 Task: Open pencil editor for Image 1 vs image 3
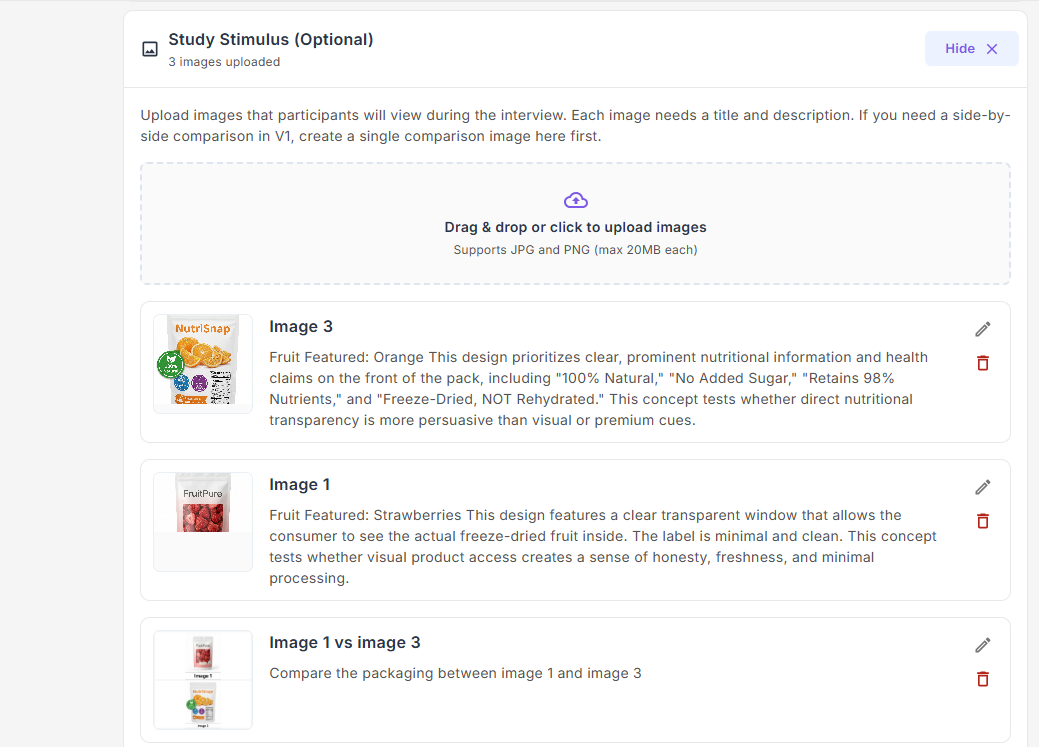[983, 645]
